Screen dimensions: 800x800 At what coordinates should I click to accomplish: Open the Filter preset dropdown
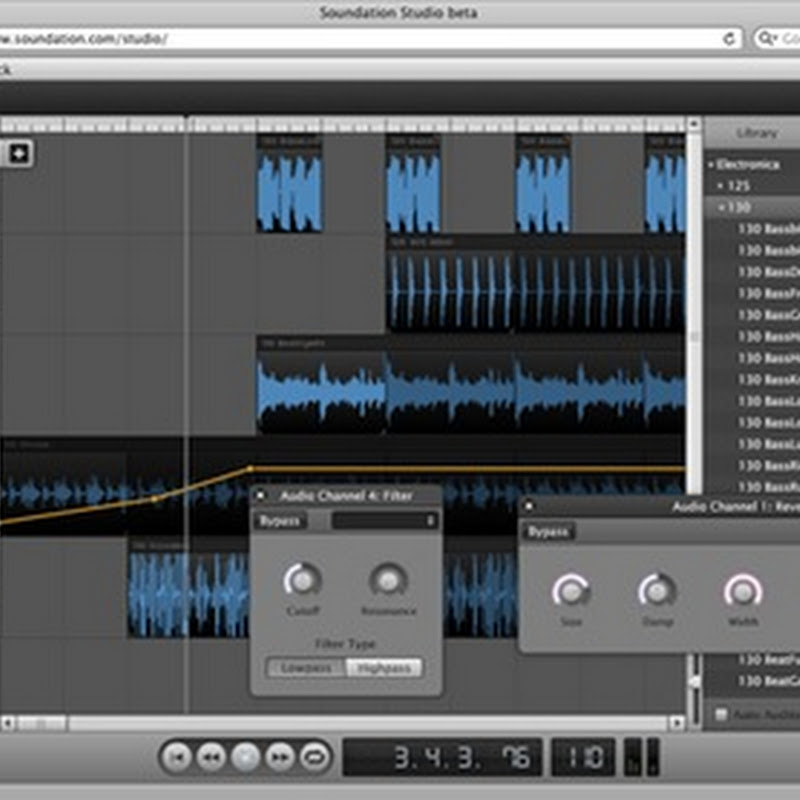[385, 521]
